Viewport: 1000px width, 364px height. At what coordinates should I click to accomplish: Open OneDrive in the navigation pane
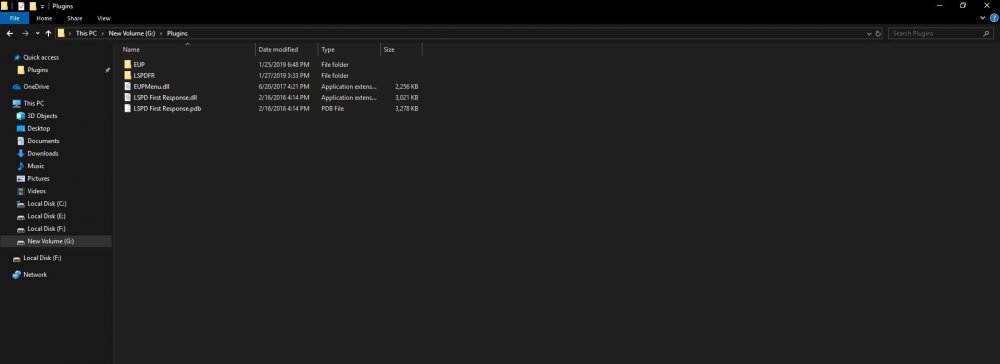point(36,87)
